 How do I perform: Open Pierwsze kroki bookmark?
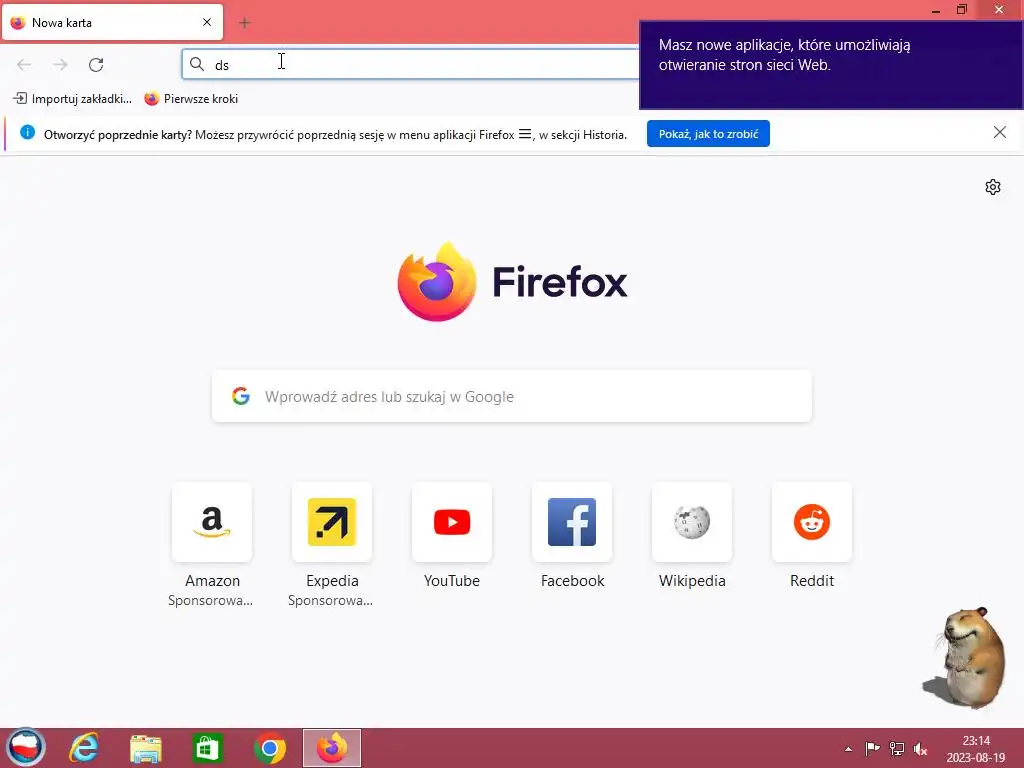[x=191, y=99]
